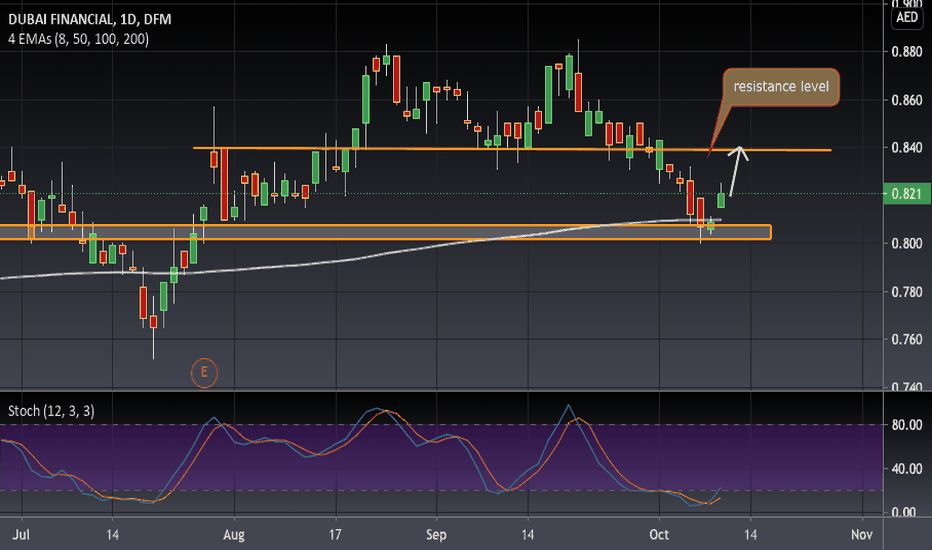932x550 pixels.
Task: Select the 4 EMAs (8, 50, 100, 200) legend
Action: click(78, 39)
